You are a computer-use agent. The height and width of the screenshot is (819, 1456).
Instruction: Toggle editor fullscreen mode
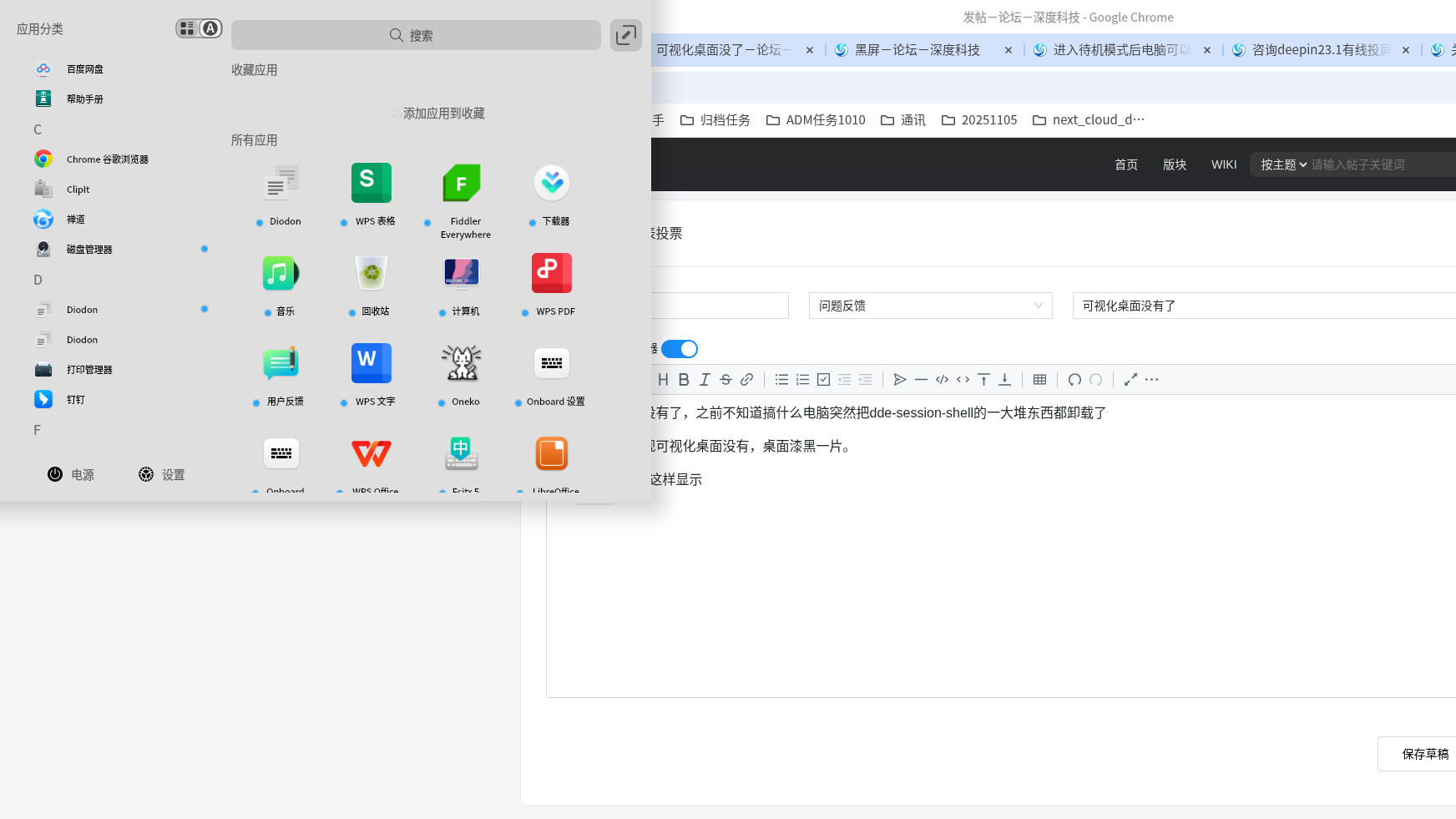[x=1130, y=380]
